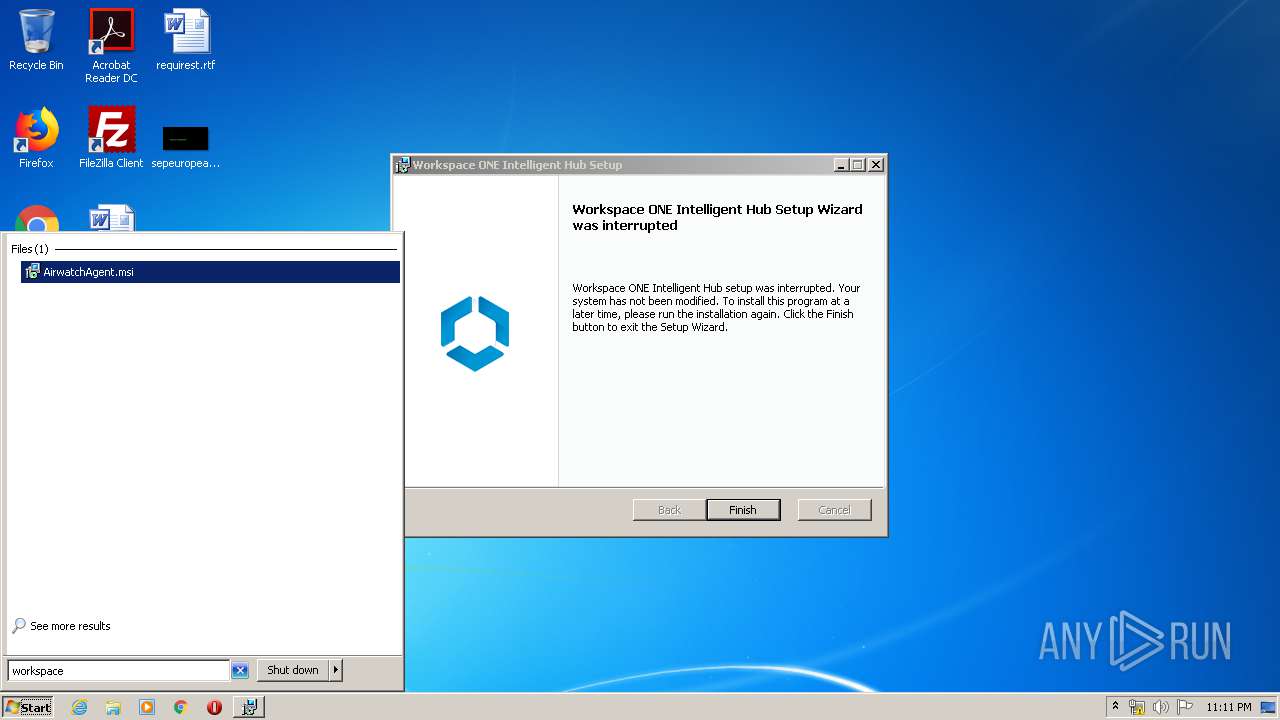Viewport: 1280px width, 720px height.
Task: Open Windows Media Player taskbar icon
Action: [x=147, y=707]
